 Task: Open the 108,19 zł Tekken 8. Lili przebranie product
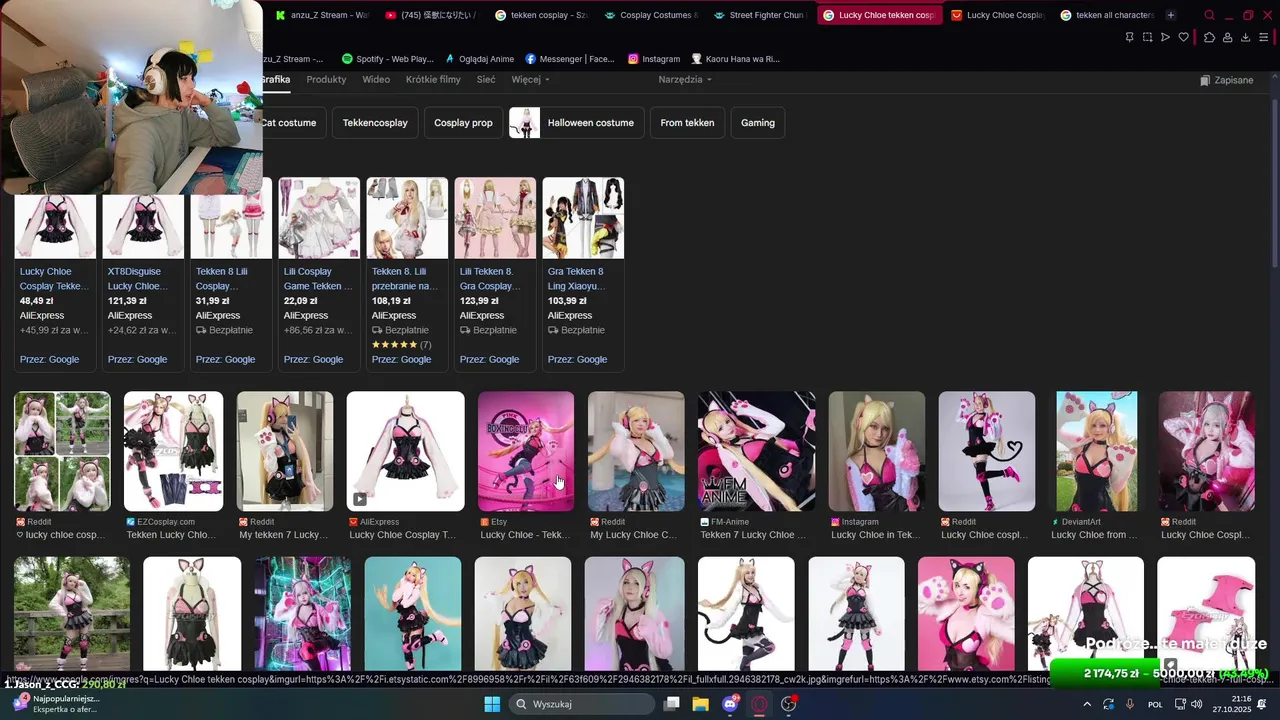point(407,275)
